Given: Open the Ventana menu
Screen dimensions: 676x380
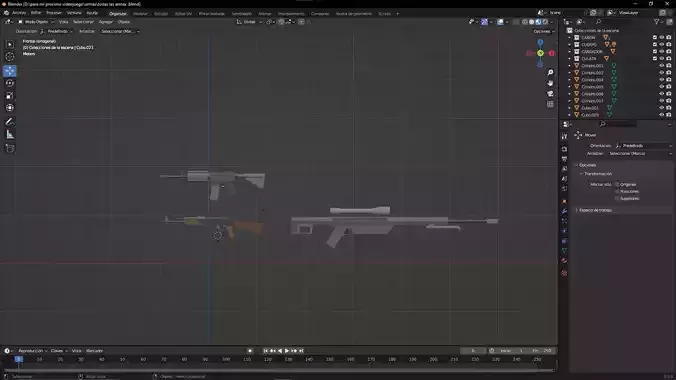Looking at the screenshot, I should tap(74, 13).
